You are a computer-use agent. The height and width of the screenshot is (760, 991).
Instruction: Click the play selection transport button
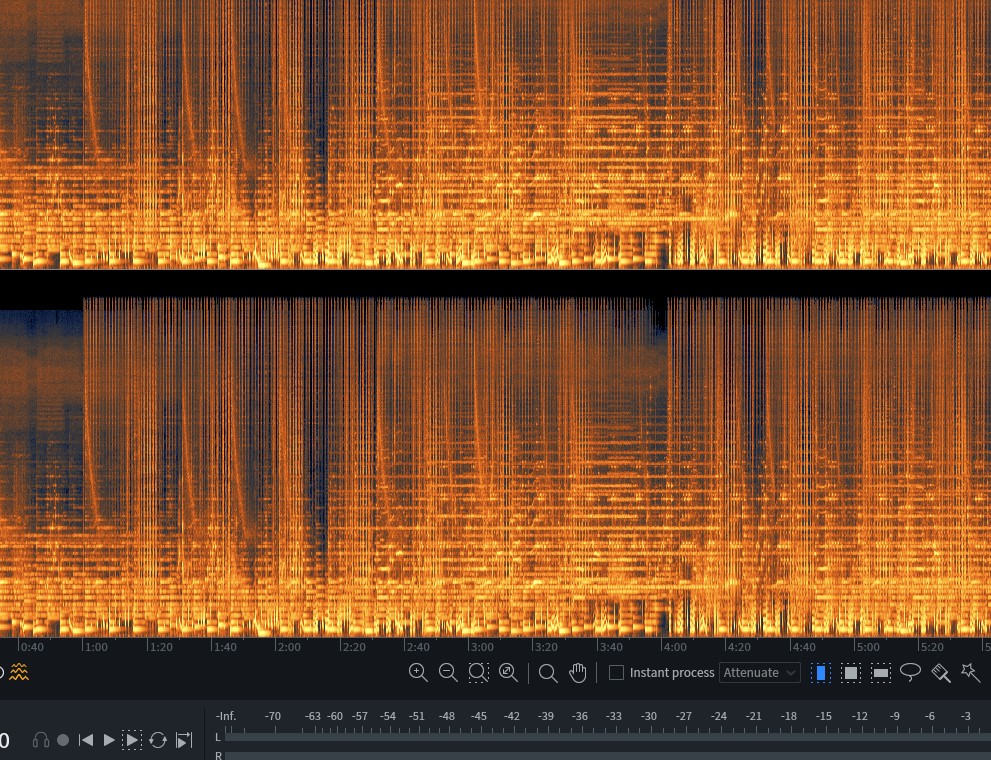[131, 740]
